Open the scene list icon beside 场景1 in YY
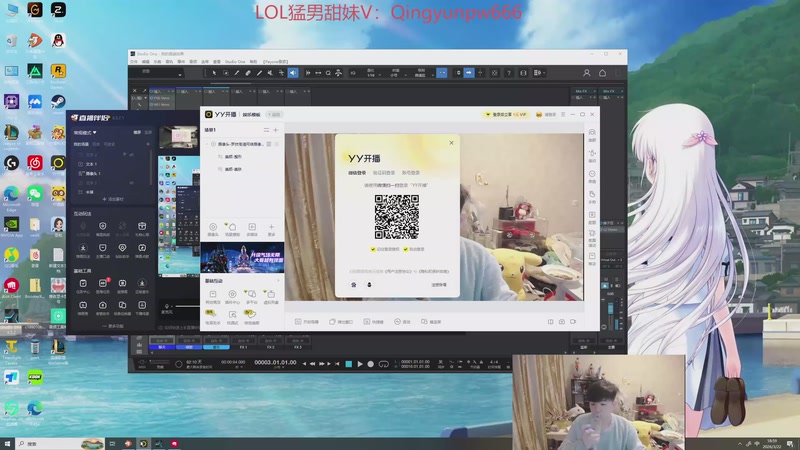The width and height of the screenshot is (800, 450). [x=266, y=130]
